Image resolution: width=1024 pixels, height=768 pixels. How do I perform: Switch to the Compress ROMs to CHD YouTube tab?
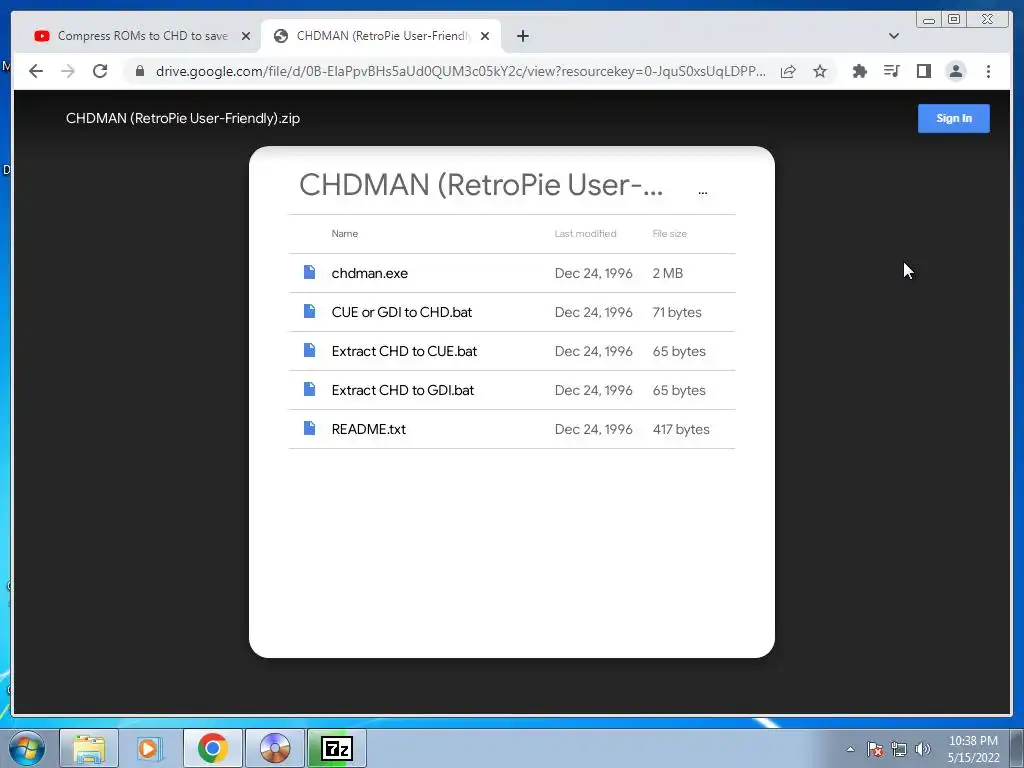[137, 36]
